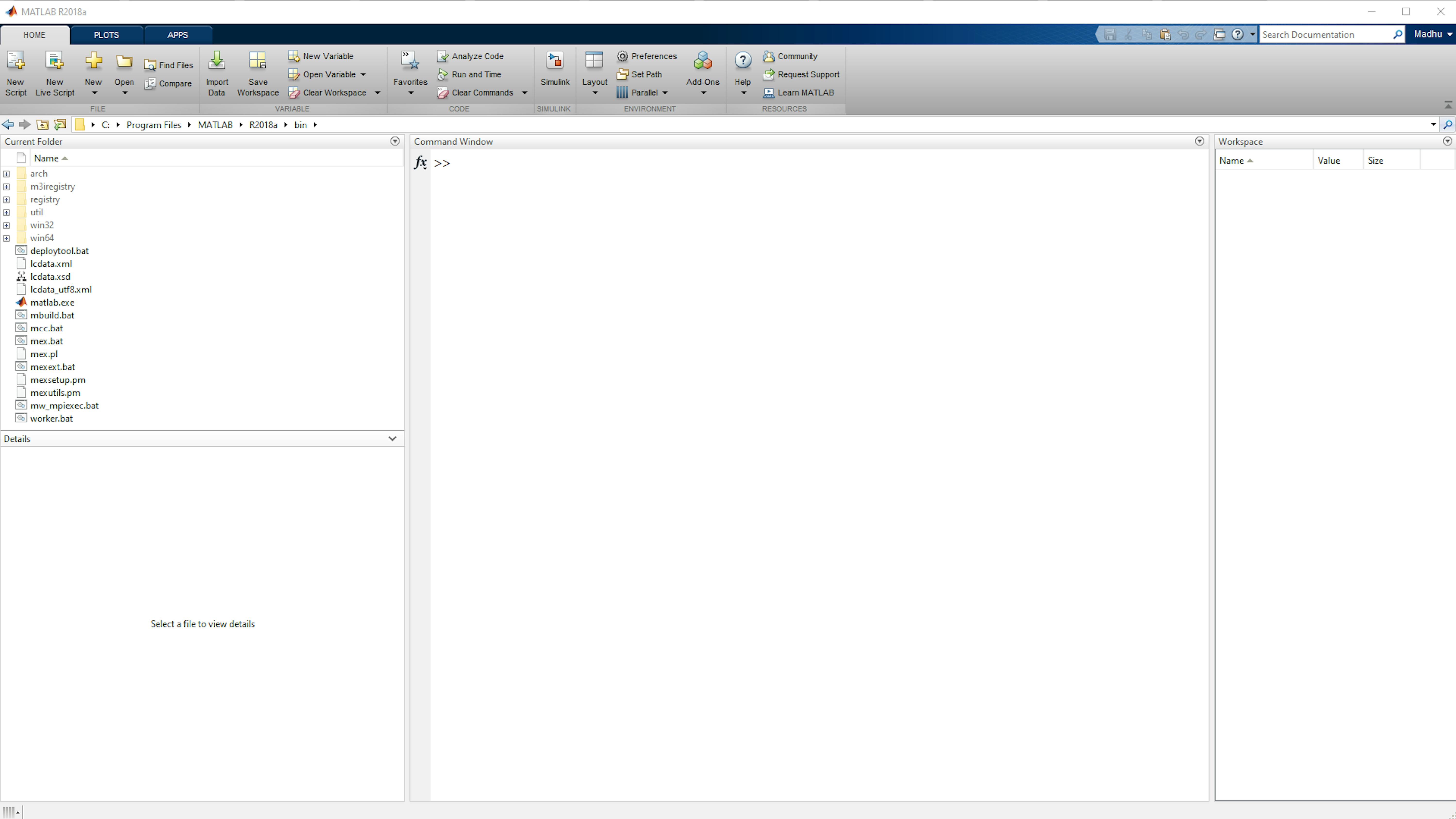
Task: Expand the win32 folder
Action: (6, 225)
